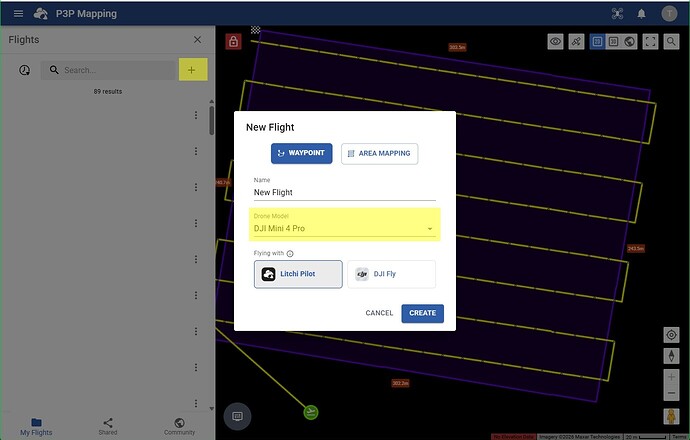
Task: Reset map compass orientation
Action: coord(671,356)
